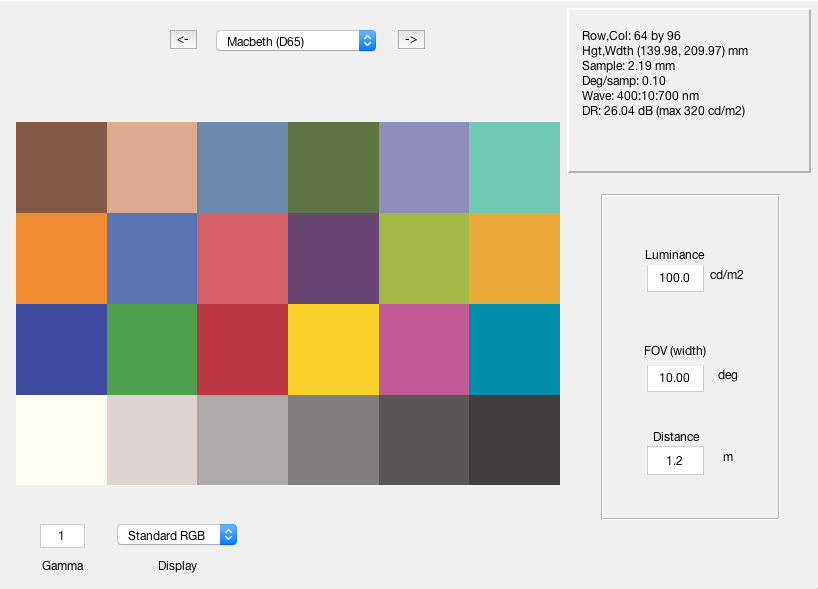Click the dark gray patch, fifth in row
Viewport: 818px width, 589px height.
(x=424, y=440)
